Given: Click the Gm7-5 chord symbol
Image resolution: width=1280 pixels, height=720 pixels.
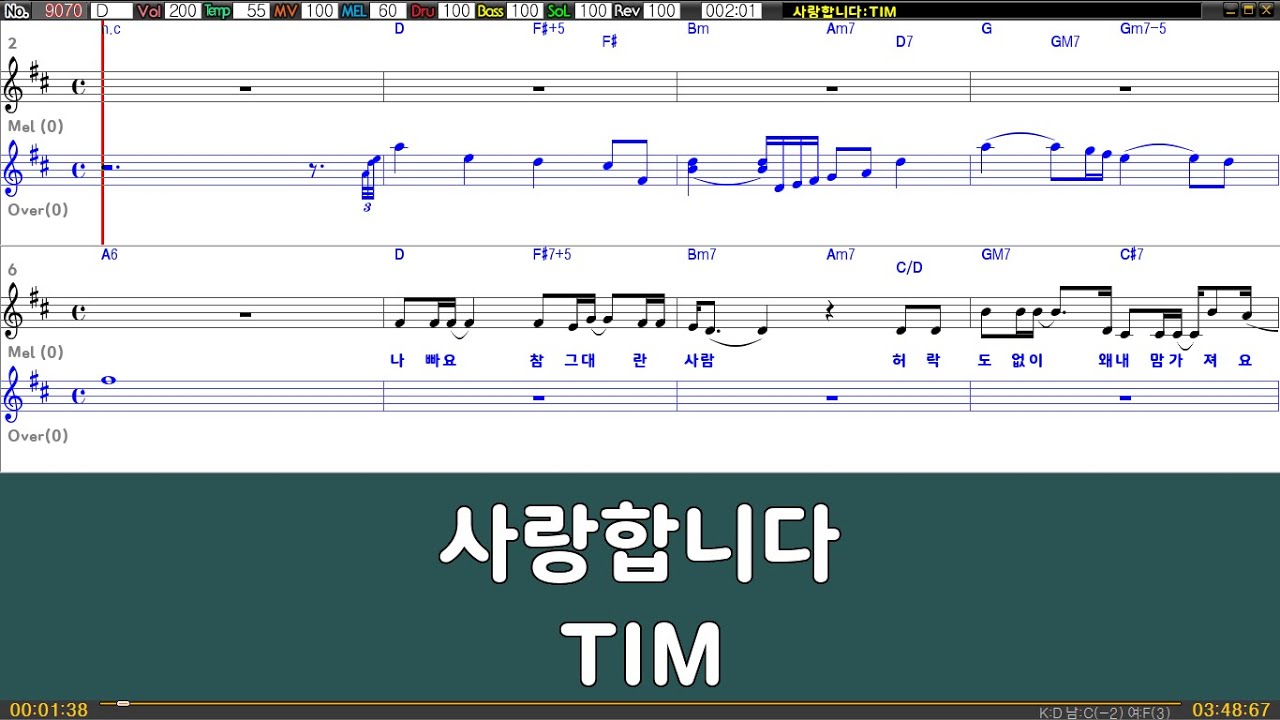Looking at the screenshot, I should click(1143, 28).
